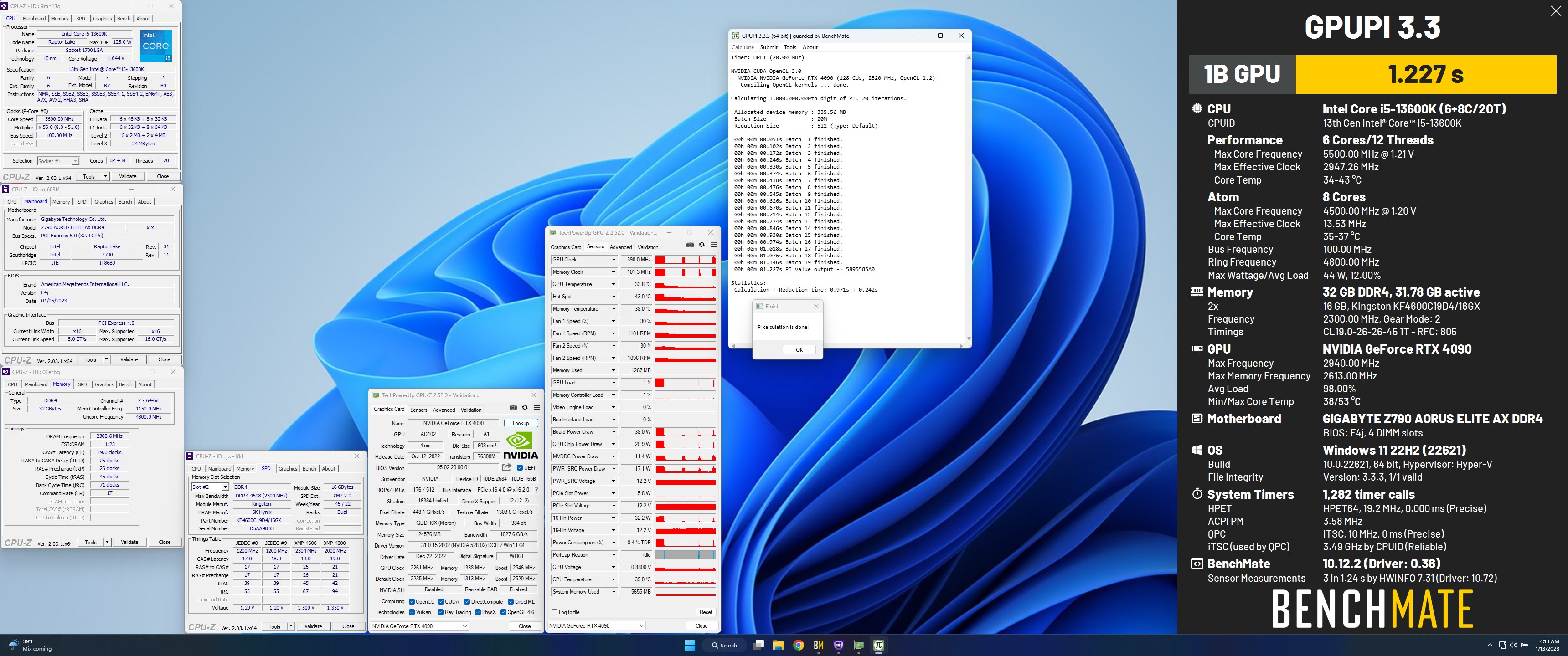Viewport: 1568px width, 656px height.
Task: Open the PerfCap Reason sensor dropdown
Action: point(614,554)
